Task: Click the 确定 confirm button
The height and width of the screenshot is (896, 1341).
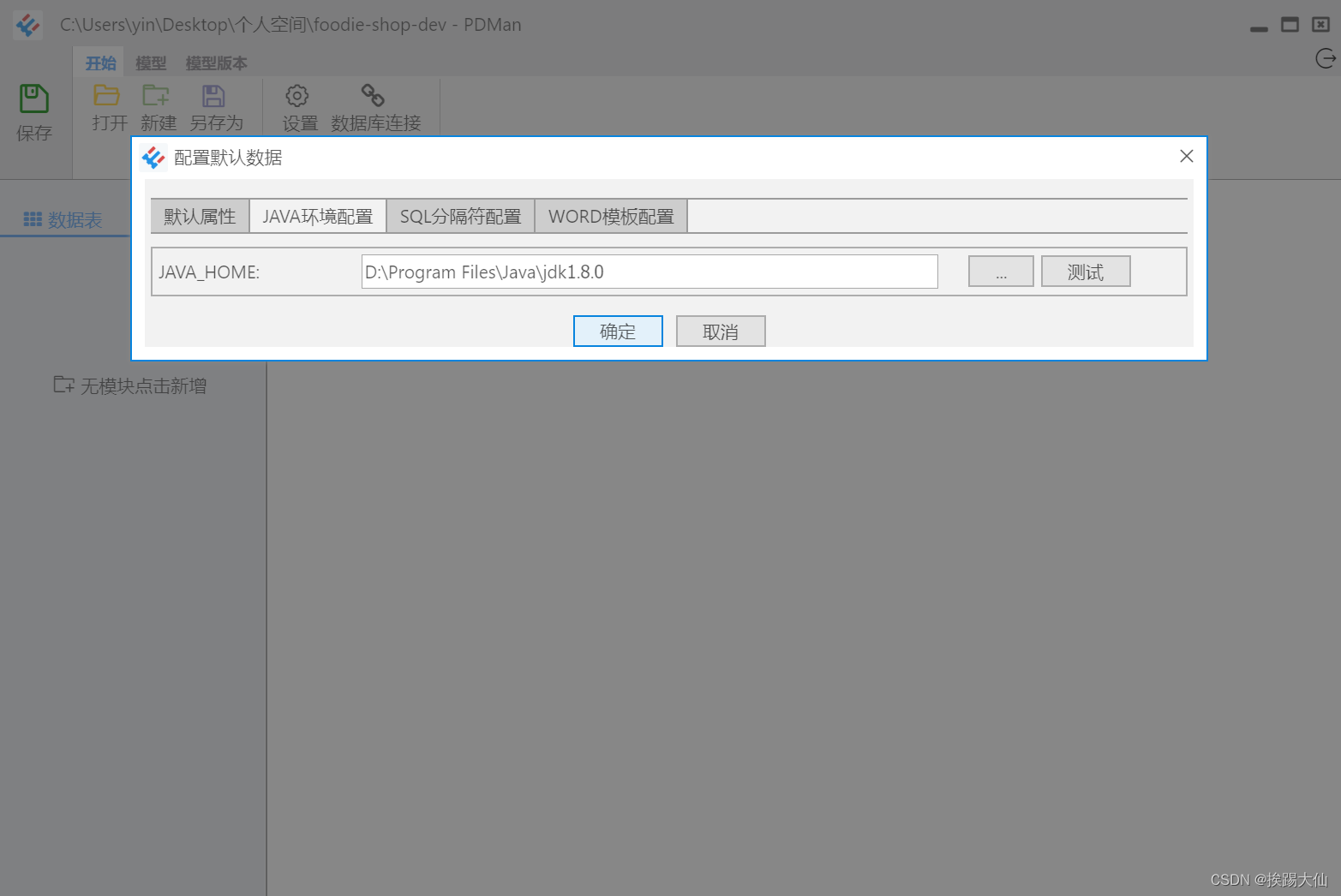Action: click(x=618, y=331)
